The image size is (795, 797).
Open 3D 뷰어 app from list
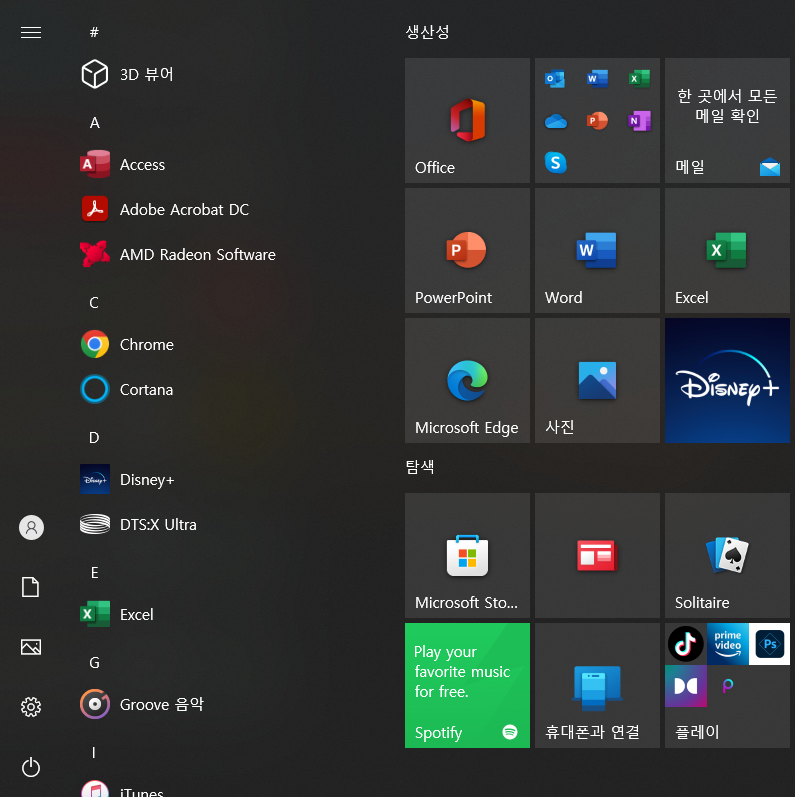coord(127,74)
